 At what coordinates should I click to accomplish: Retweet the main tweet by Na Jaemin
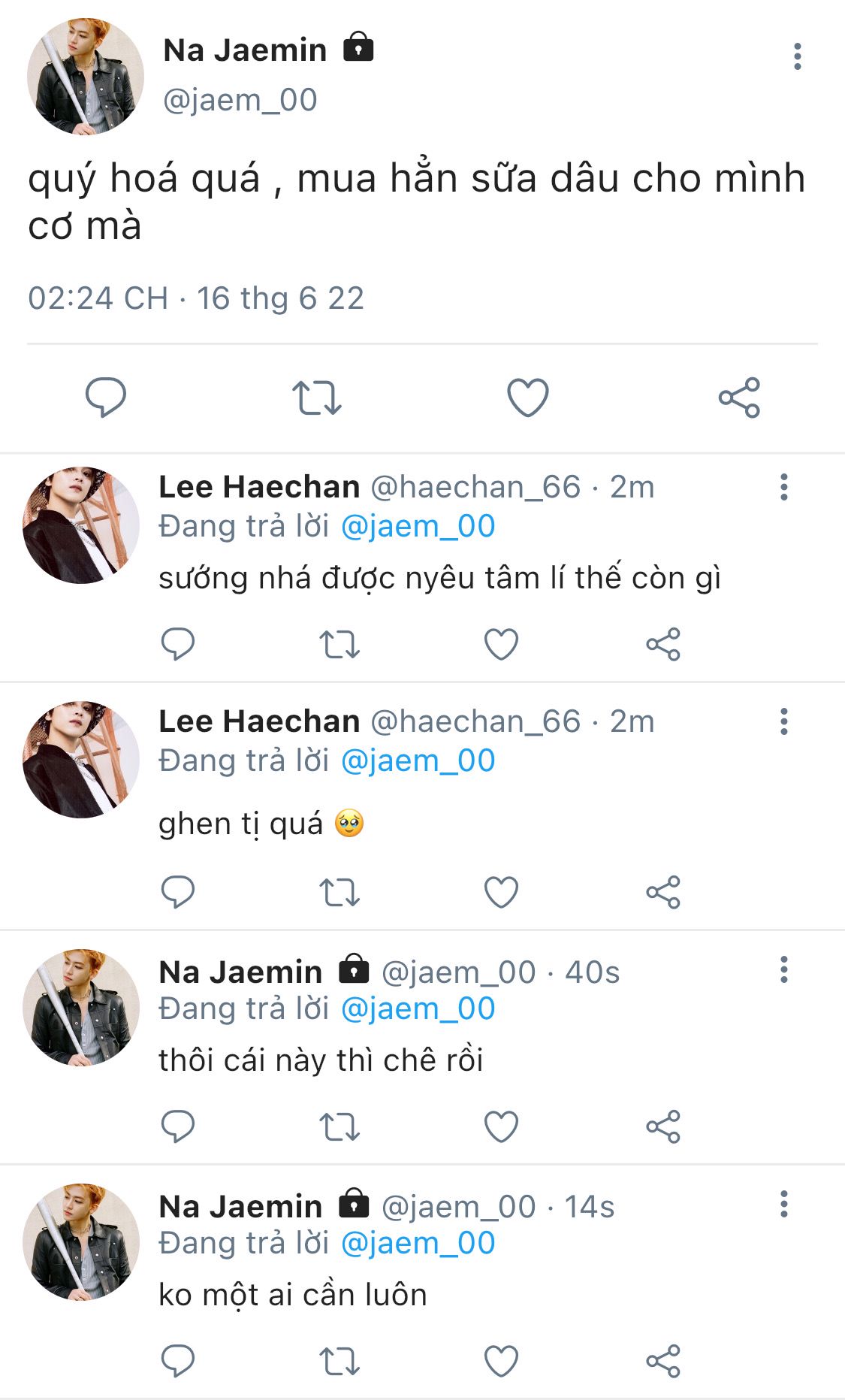point(316,397)
